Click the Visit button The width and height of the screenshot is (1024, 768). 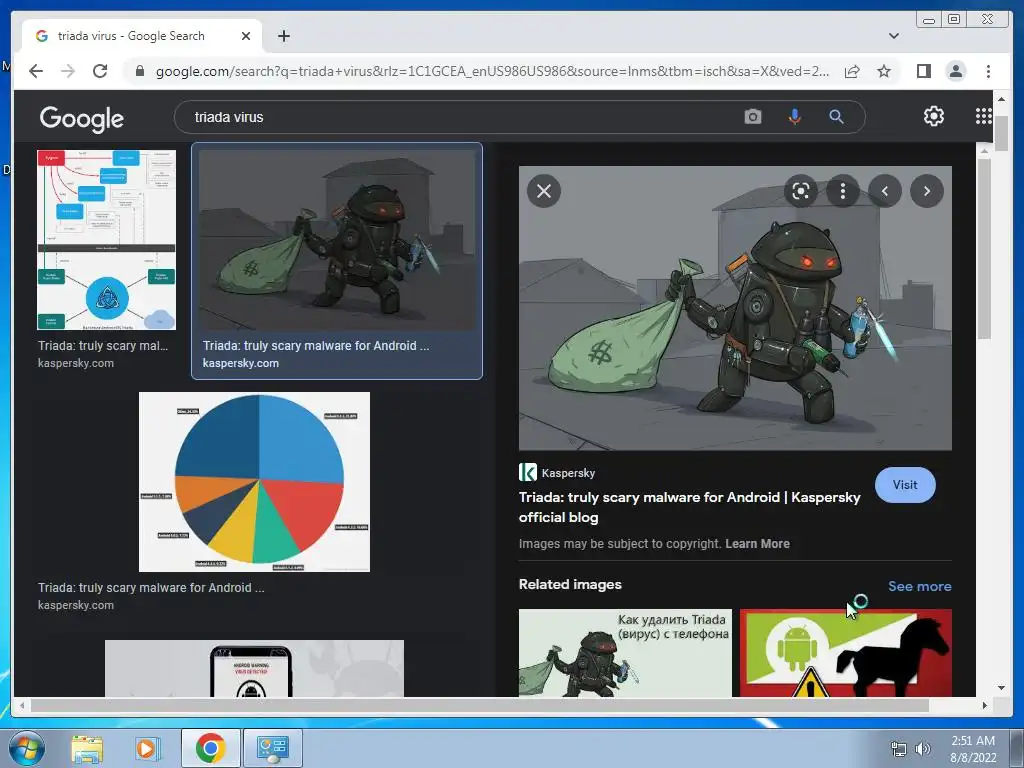[905, 485]
